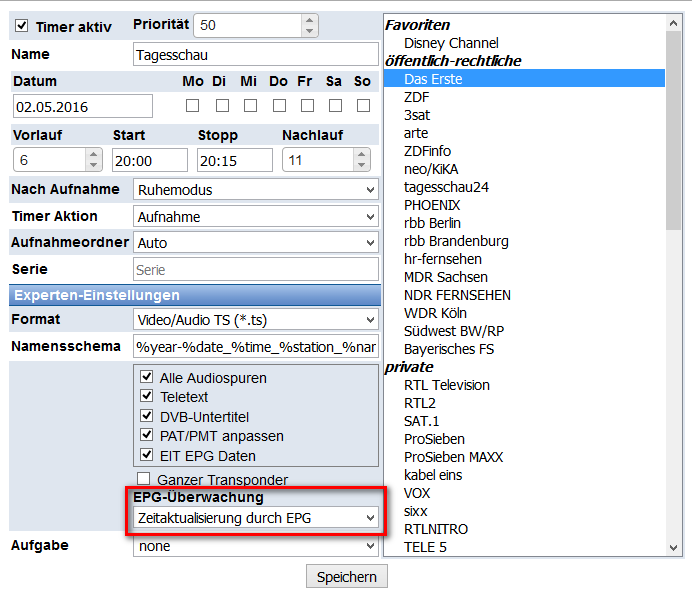Image resolution: width=692 pixels, height=602 pixels.
Task: Check the Mo weekday box
Action: (192, 105)
